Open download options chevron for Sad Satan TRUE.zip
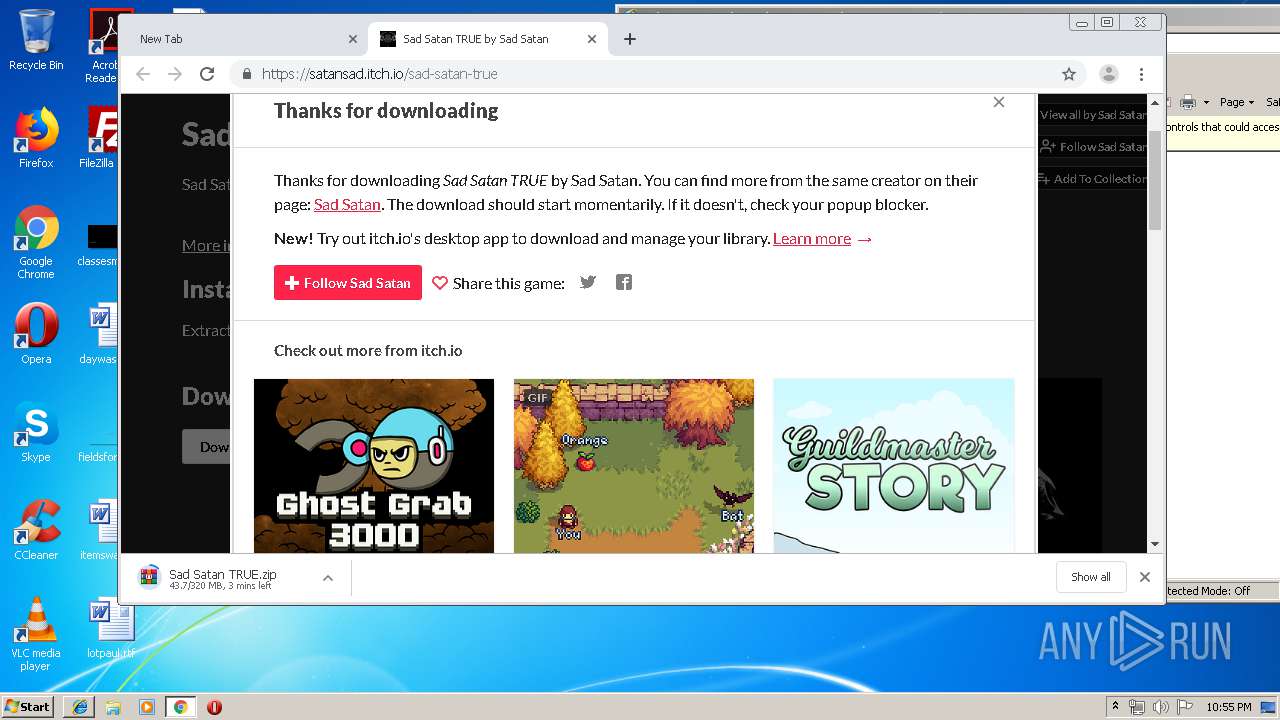1280x720 pixels. (x=327, y=578)
